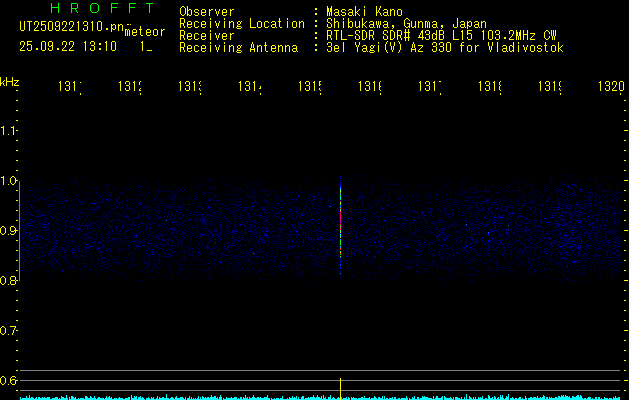
Task: Select the 0.9 kHz axis tick
Action: (x=9, y=231)
